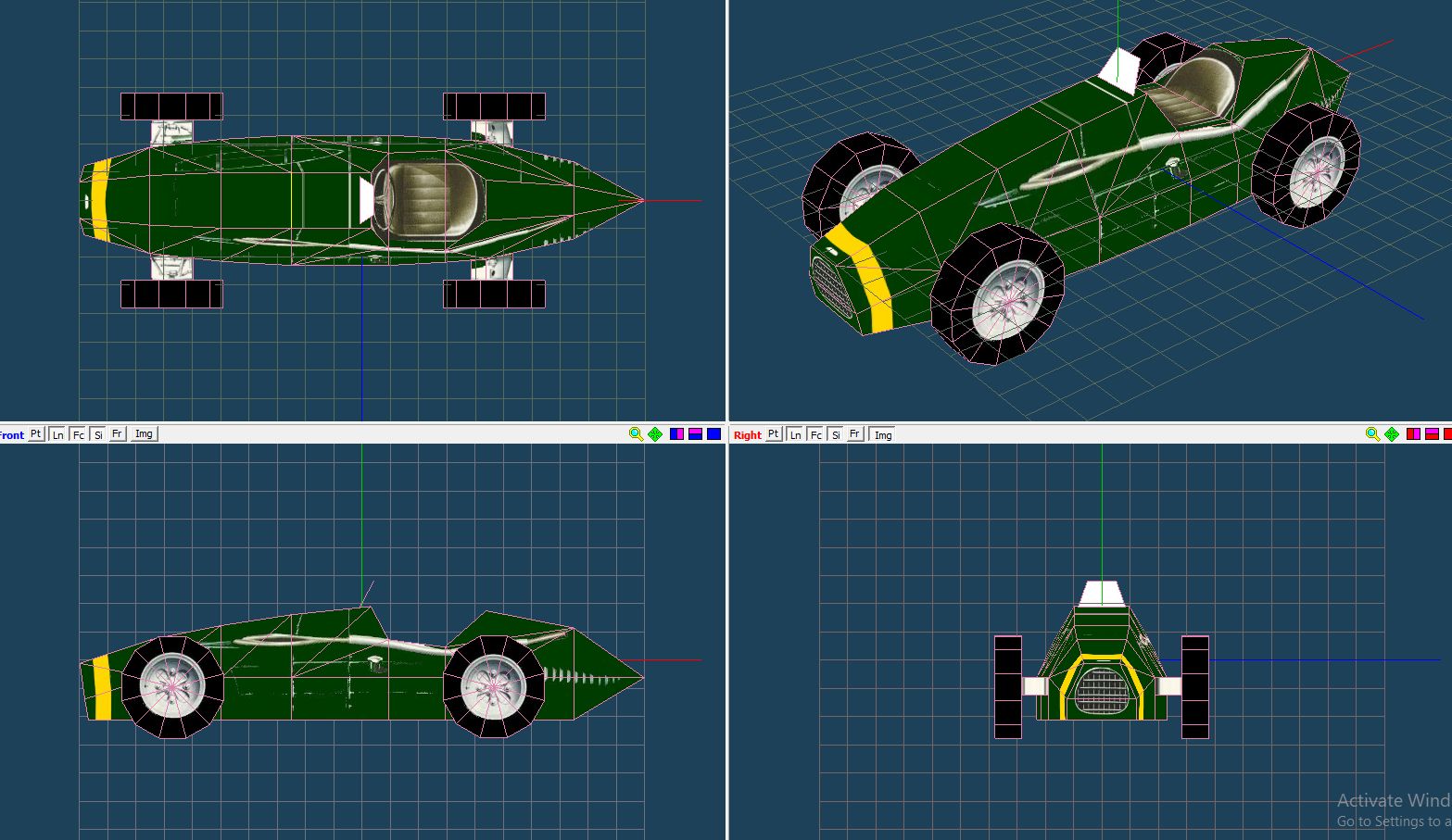This screenshot has height=840, width=1452.
Task: Maximize Front view with solid blue icon
Action: pos(713,434)
